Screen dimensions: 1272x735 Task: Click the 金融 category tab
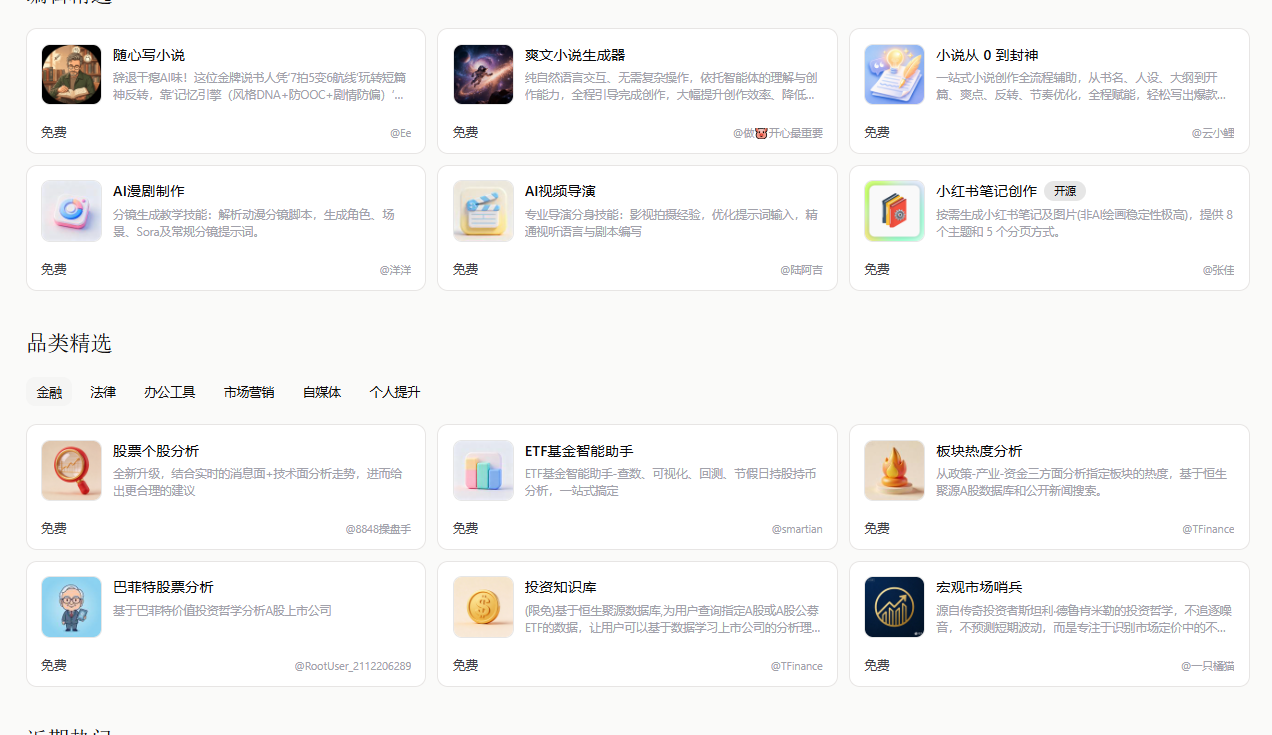pyautogui.click(x=49, y=392)
